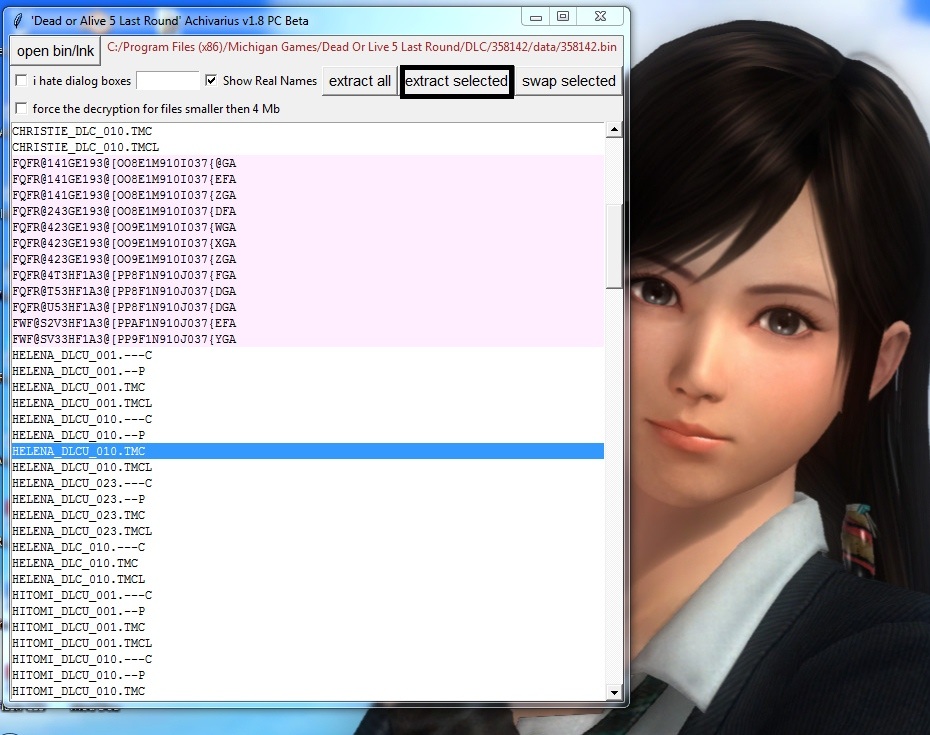Viewport: 930px width, 735px height.
Task: Click the file list scroll down arrow
Action: [613, 692]
